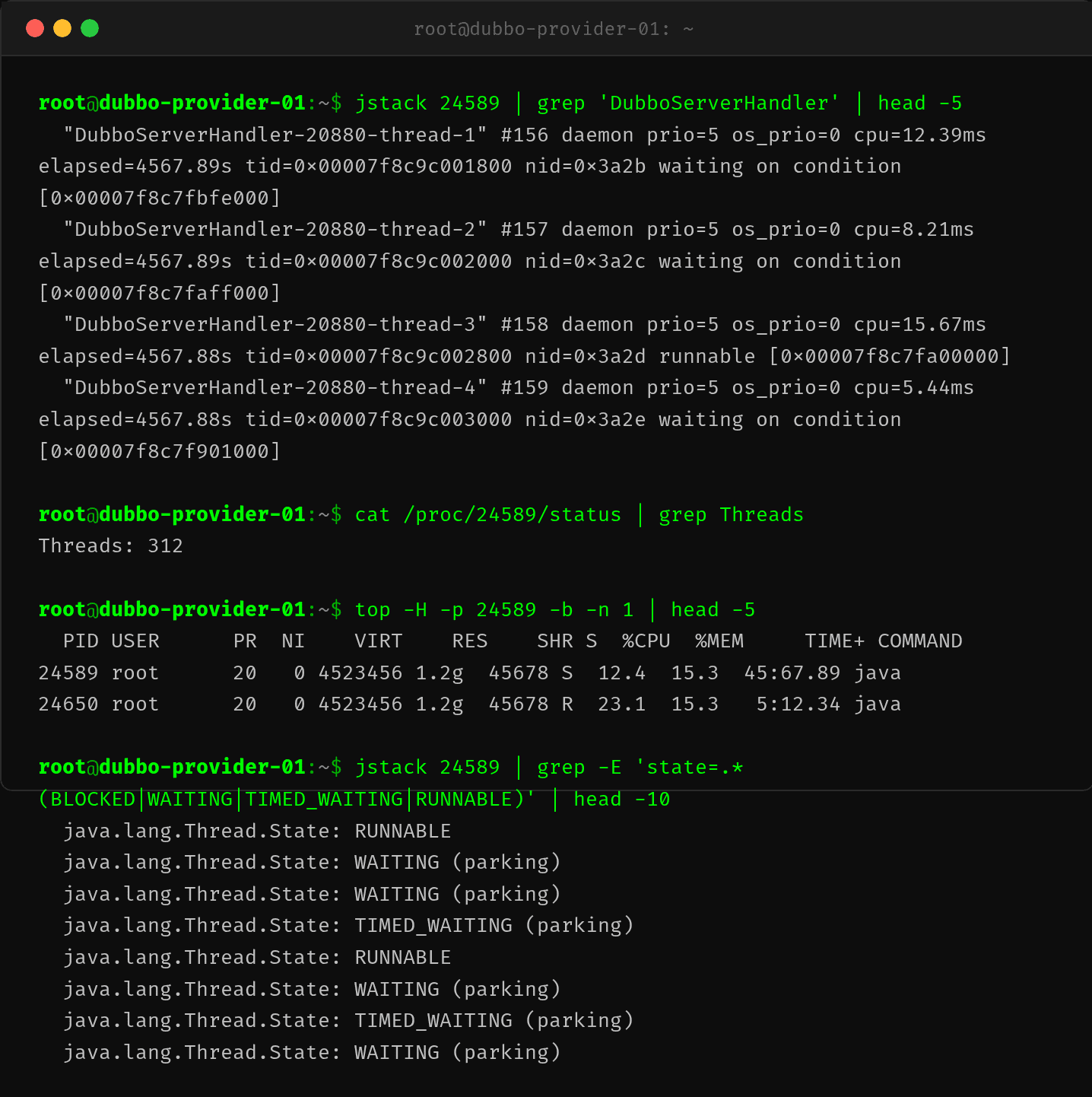This screenshot has width=1092, height=1097.
Task: Click the 'COMMAND' column header
Action: pos(920,641)
